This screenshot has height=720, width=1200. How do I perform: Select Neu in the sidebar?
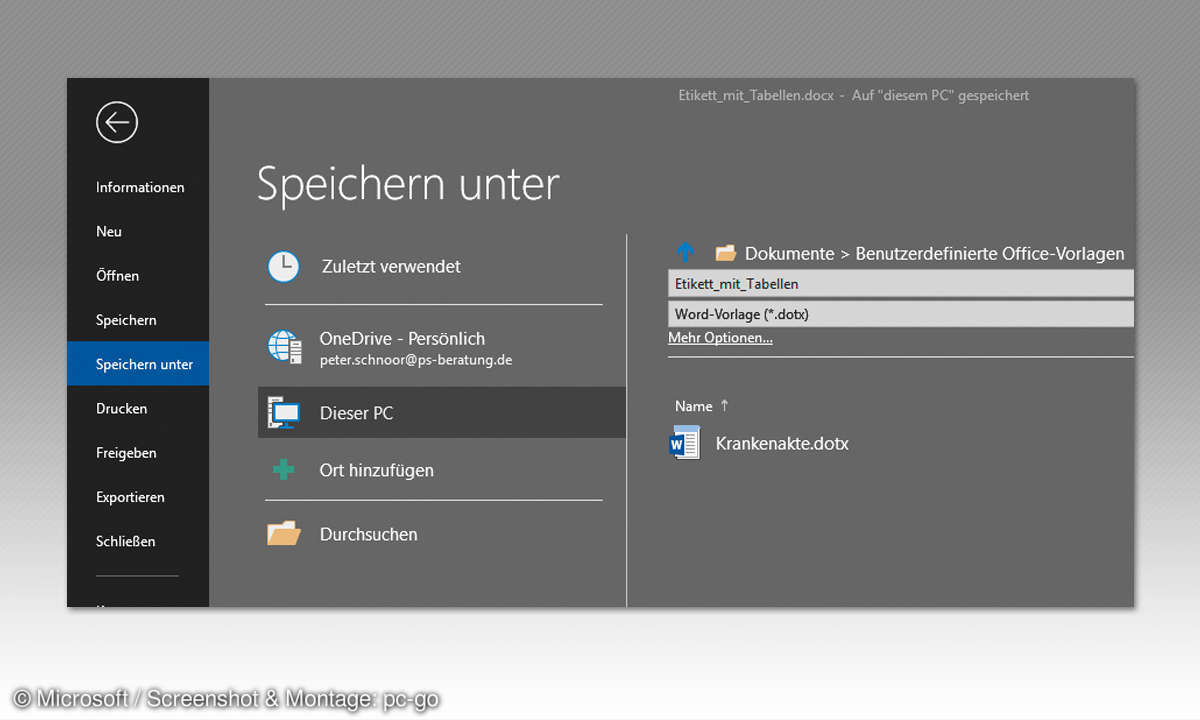click(109, 231)
